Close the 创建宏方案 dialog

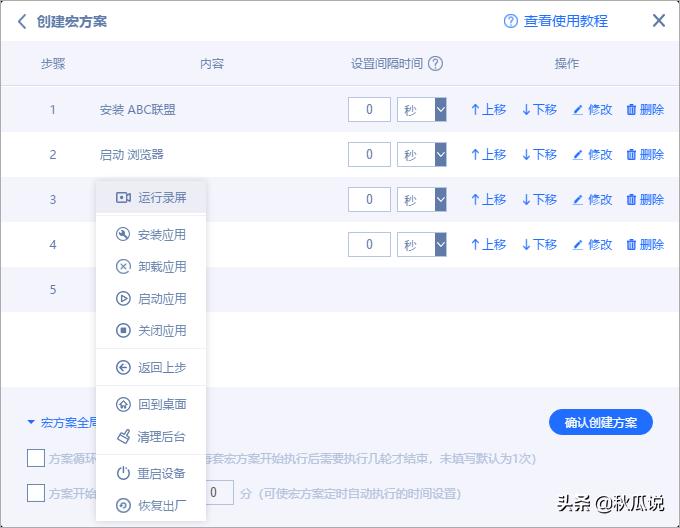(659, 20)
